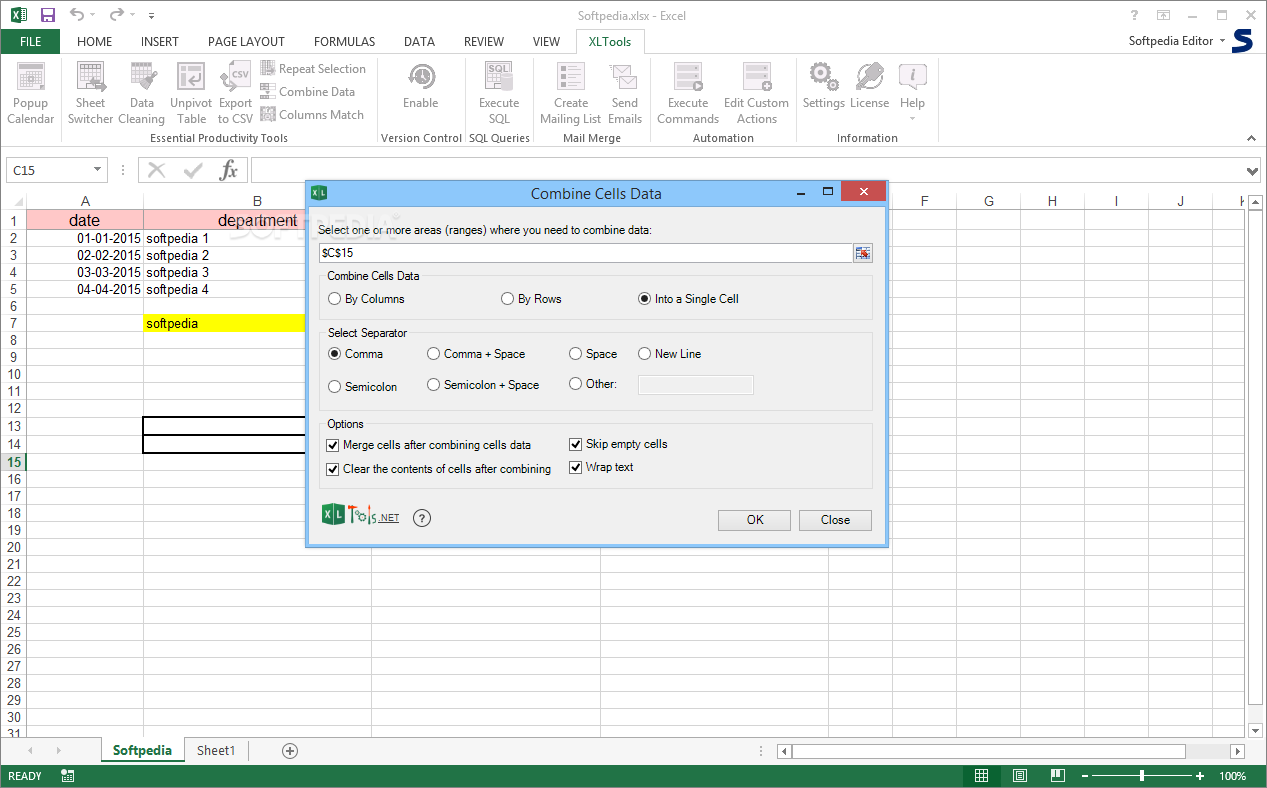Visit the XLTools.NET logo link

[360, 516]
